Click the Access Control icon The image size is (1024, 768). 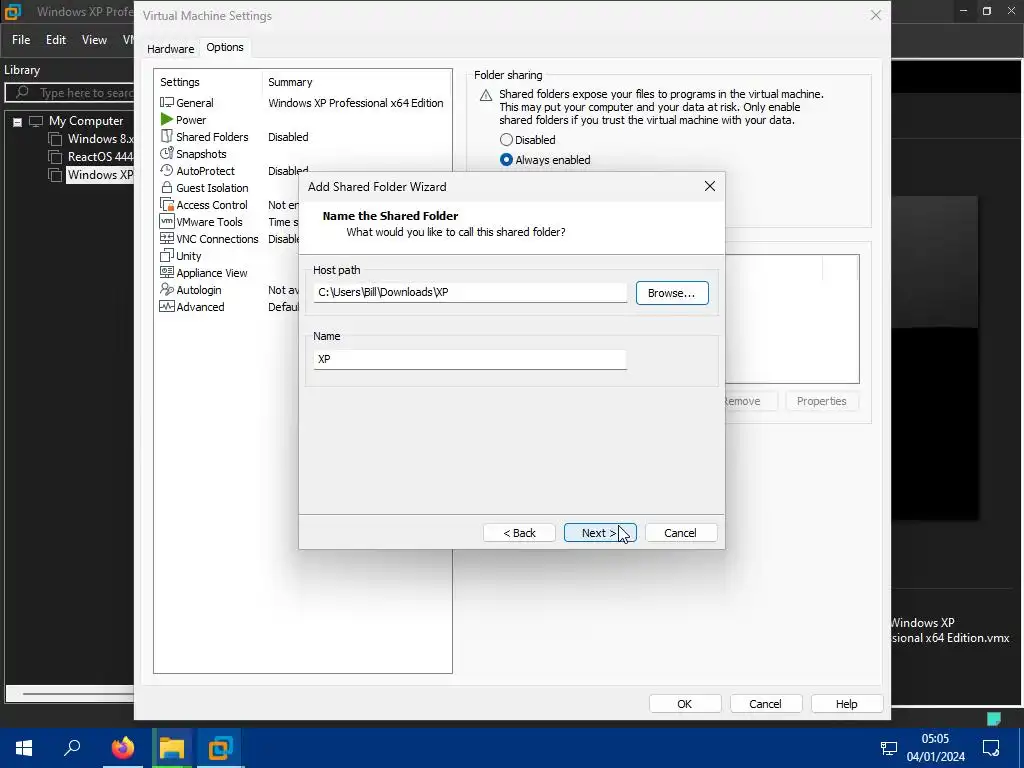click(167, 204)
